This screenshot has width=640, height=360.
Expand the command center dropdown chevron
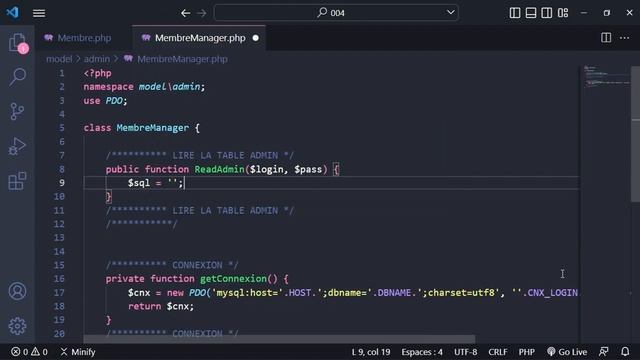coord(451,12)
